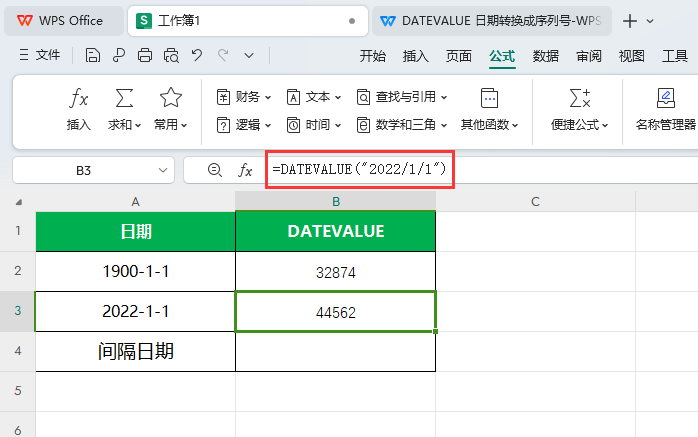The image size is (698, 437).
Task: Expand the quick access toolbar dropdown
Action: [x=249, y=56]
